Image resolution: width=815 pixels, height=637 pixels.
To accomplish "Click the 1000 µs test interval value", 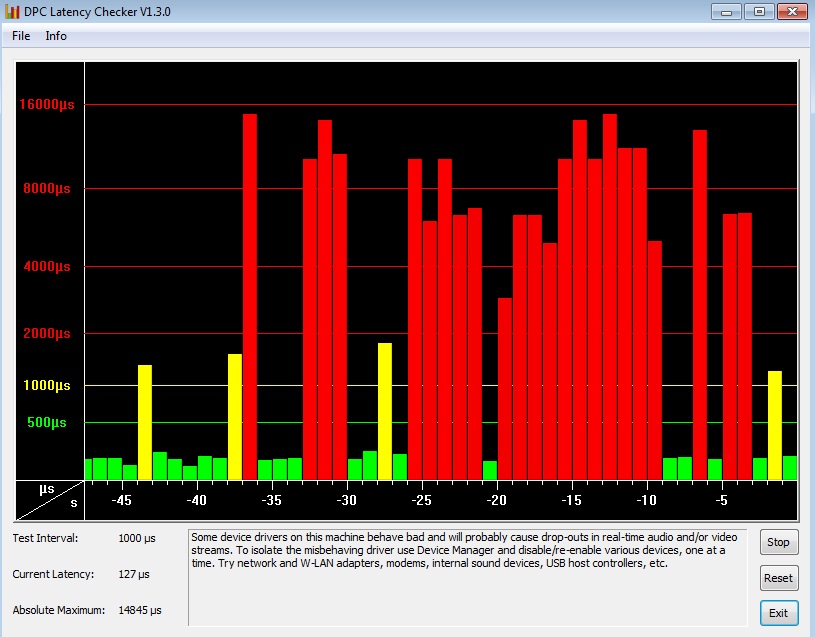I will pyautogui.click(x=137, y=538).
